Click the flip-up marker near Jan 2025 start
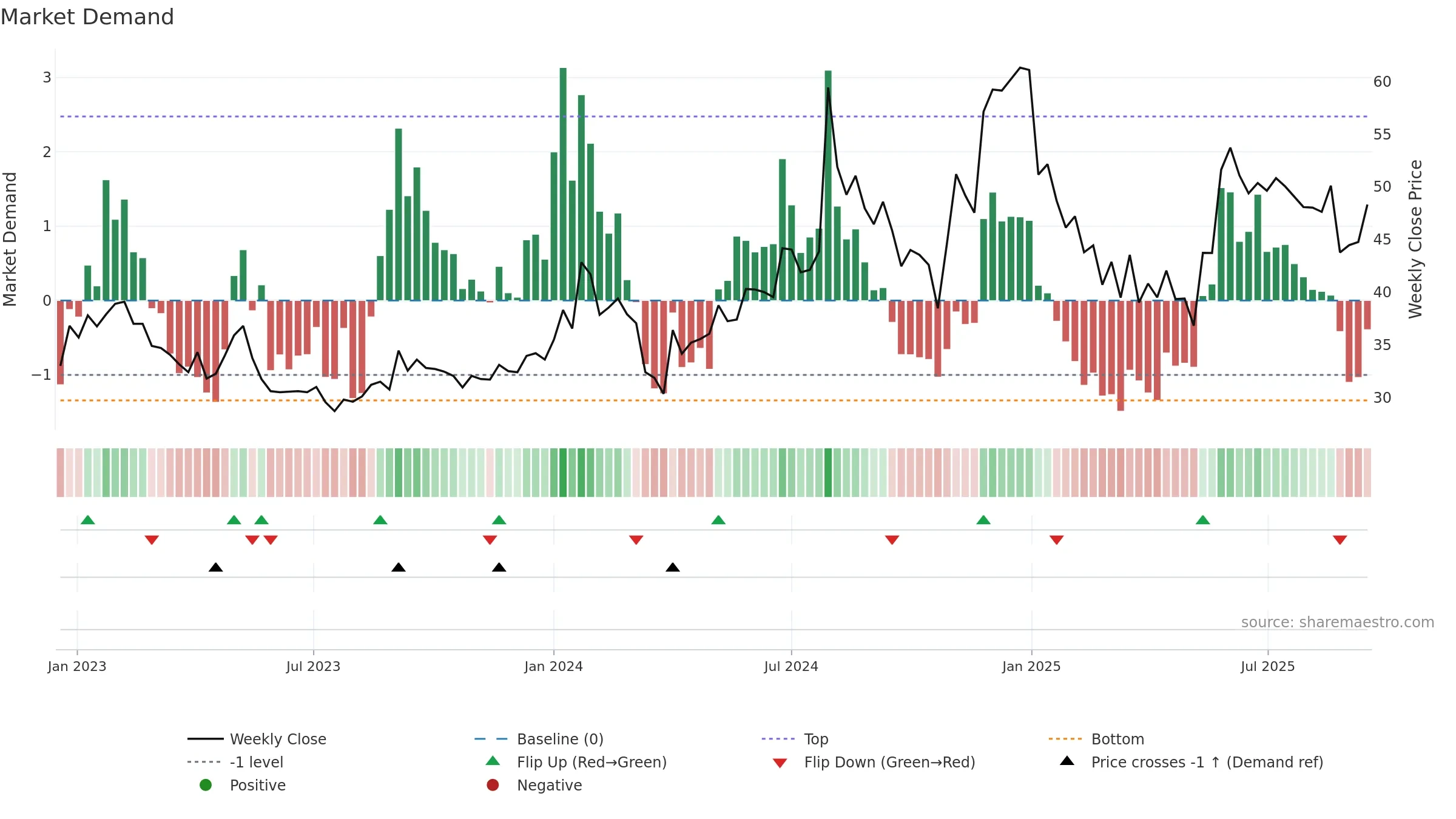This screenshot has width=1456, height=819. 983,520
